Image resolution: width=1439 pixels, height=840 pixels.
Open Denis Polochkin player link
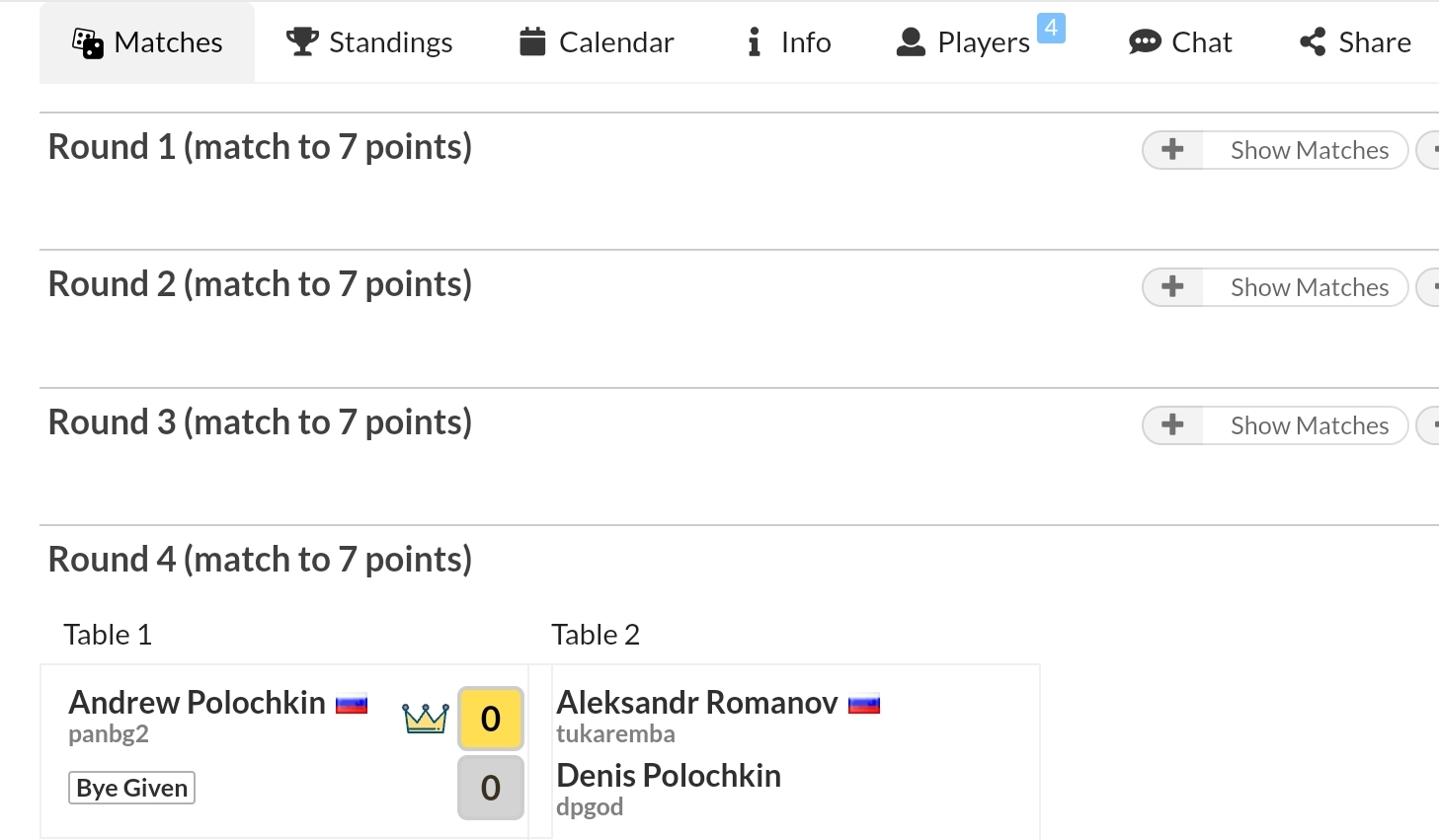pyautogui.click(x=669, y=775)
